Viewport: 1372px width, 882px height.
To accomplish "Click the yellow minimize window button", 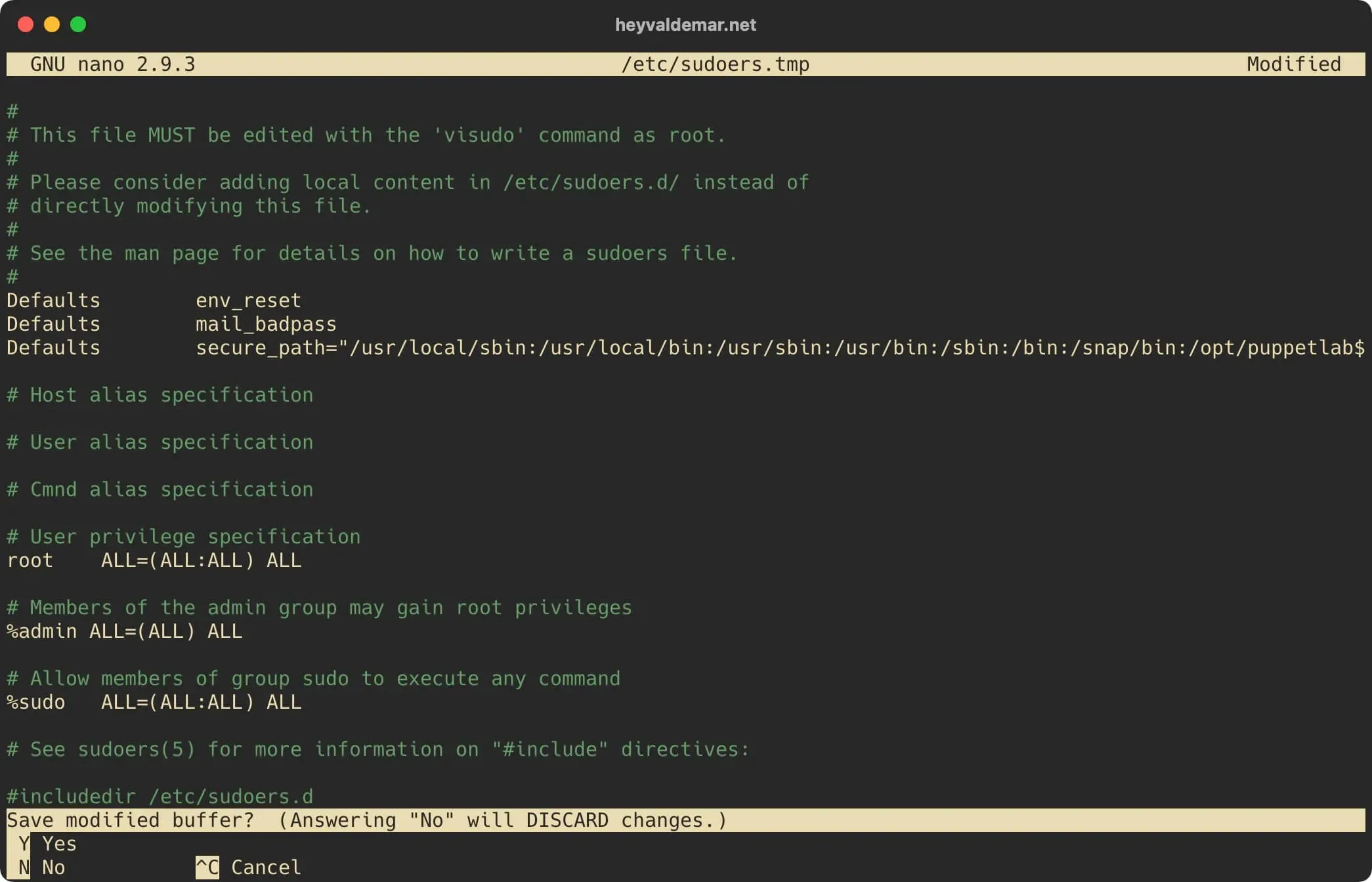I will pos(52,25).
